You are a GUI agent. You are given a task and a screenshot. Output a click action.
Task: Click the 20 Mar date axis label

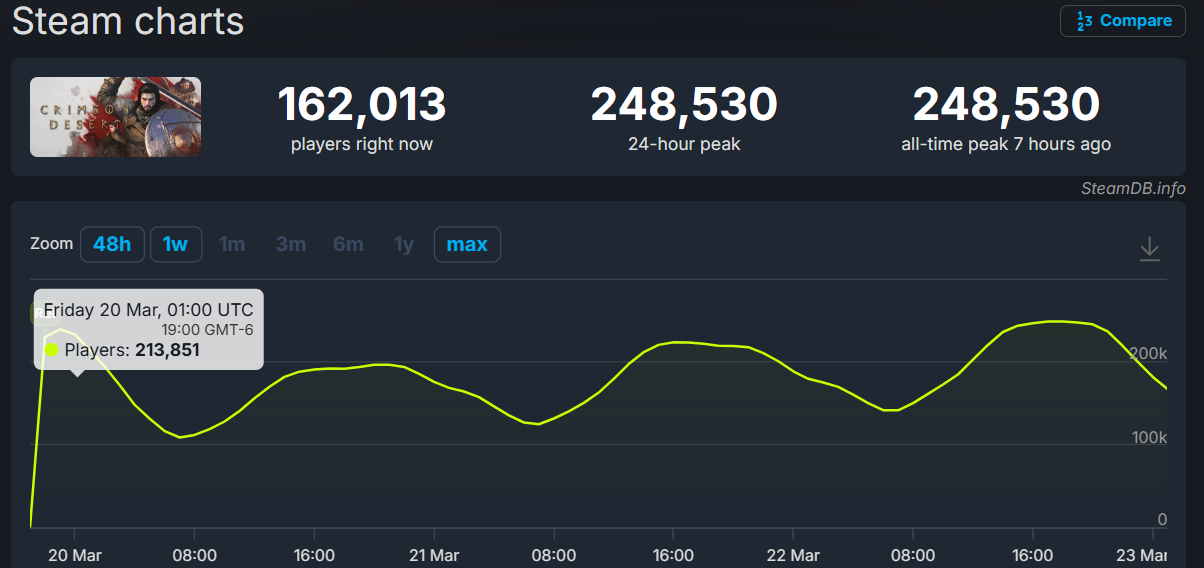tap(75, 555)
